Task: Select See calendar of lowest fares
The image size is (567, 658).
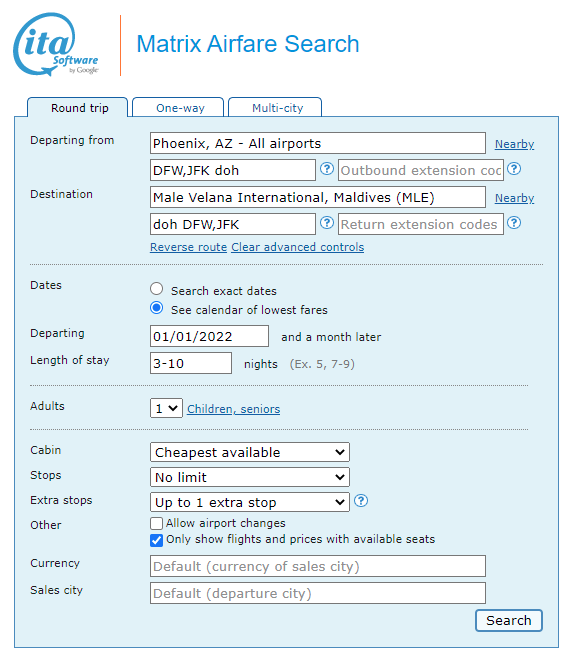Action: point(157,308)
